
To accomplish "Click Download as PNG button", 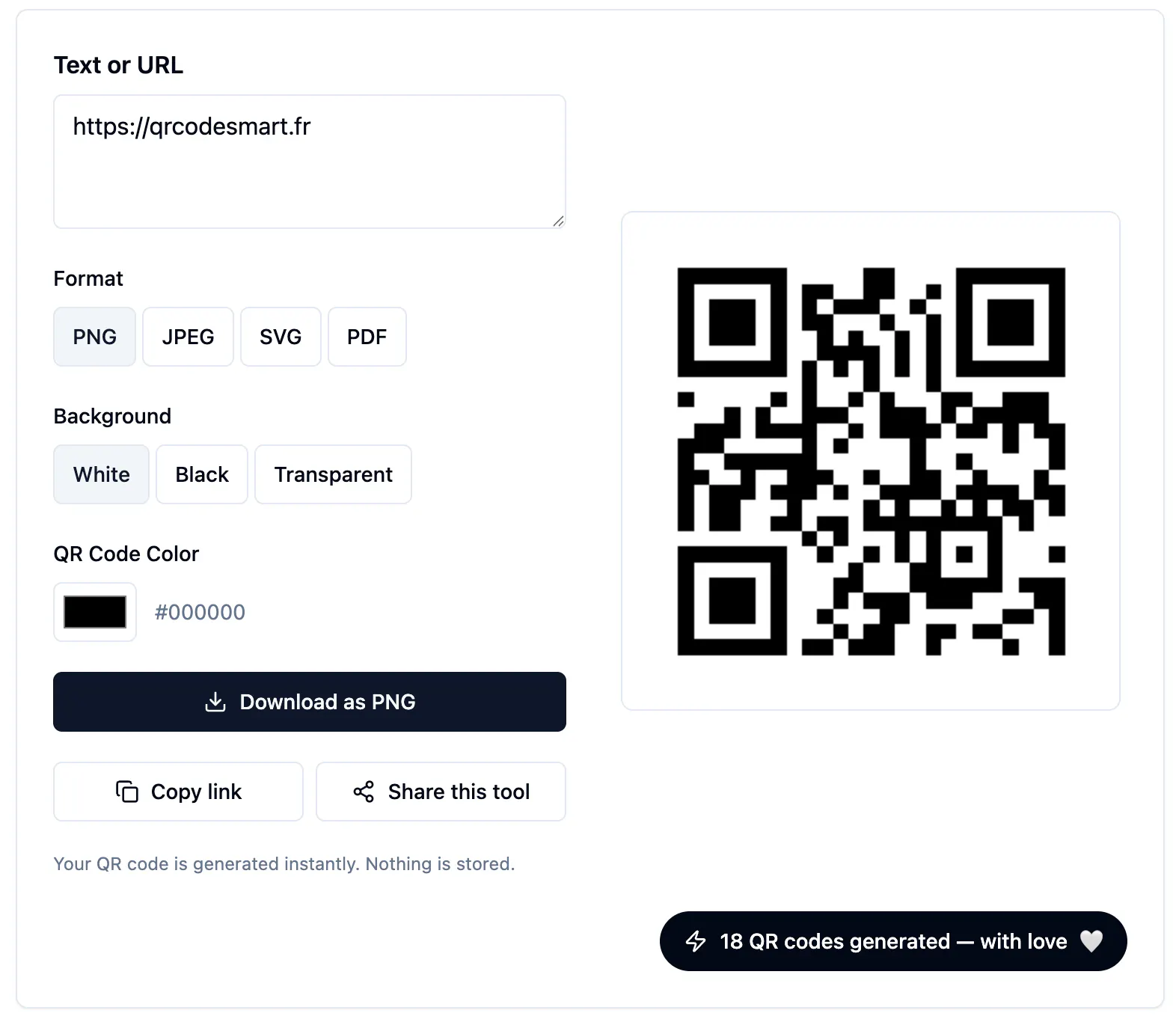I will [x=310, y=702].
